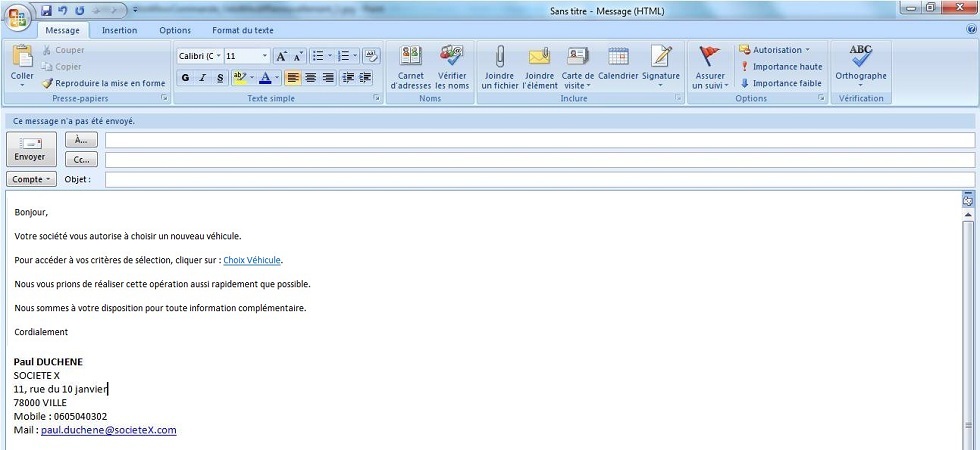Open the font size dropdown showing 11
This screenshot has height=450, width=980.
pos(265,56)
